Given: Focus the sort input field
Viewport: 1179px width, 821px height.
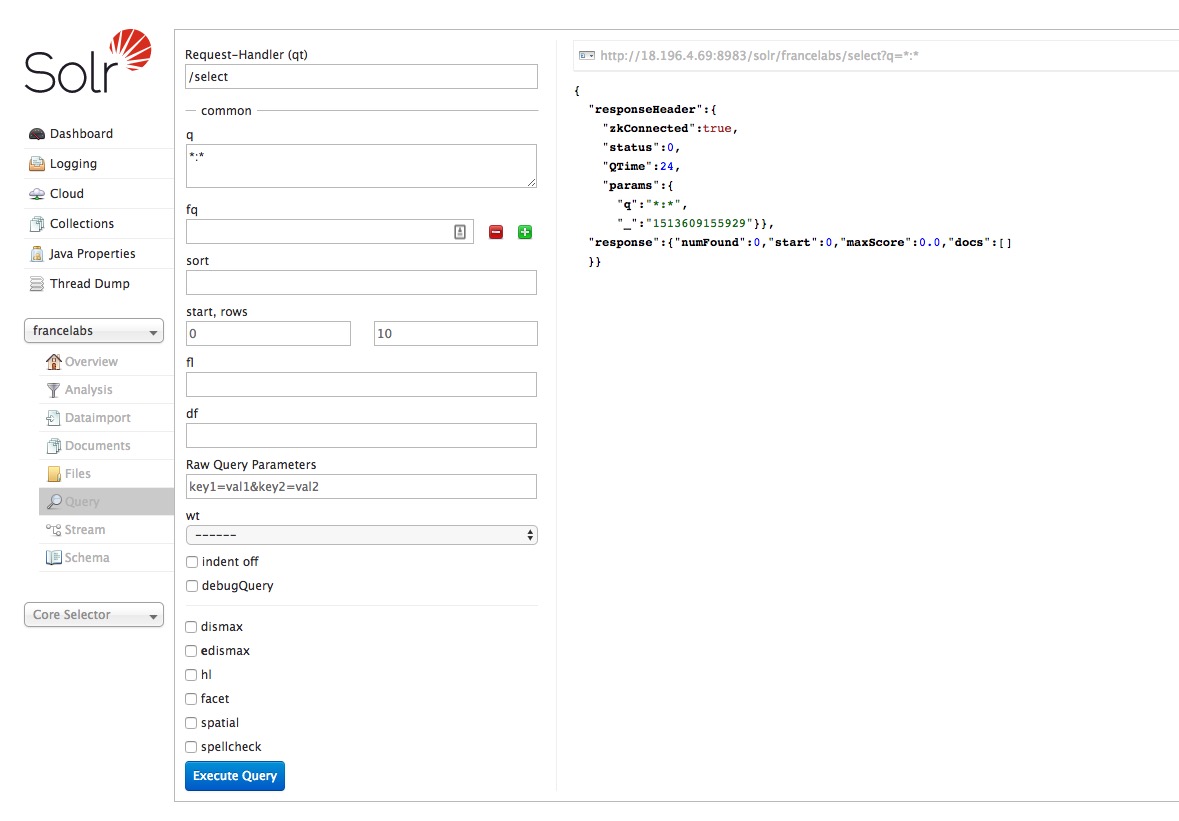Looking at the screenshot, I should click(x=362, y=283).
